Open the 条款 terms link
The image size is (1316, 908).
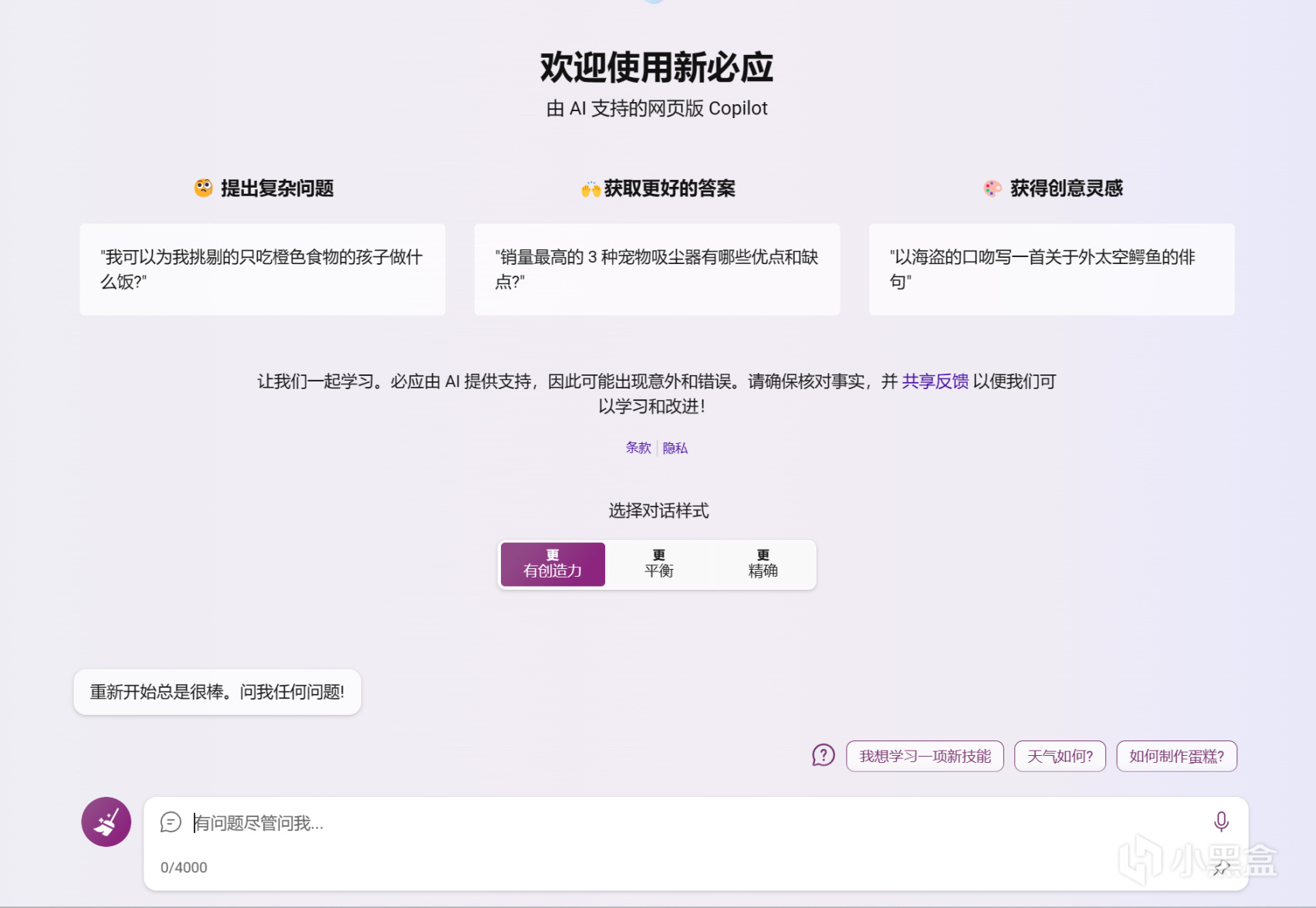point(638,448)
